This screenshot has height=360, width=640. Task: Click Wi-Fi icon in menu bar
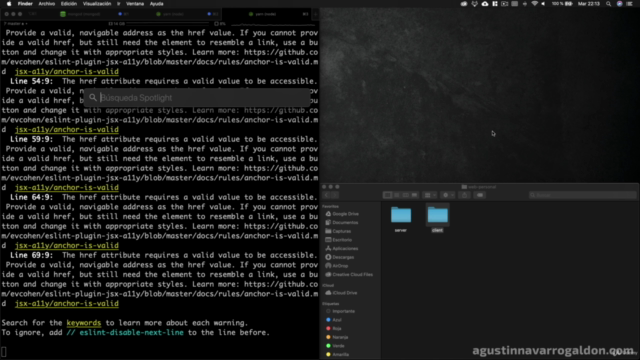pos(534,4)
